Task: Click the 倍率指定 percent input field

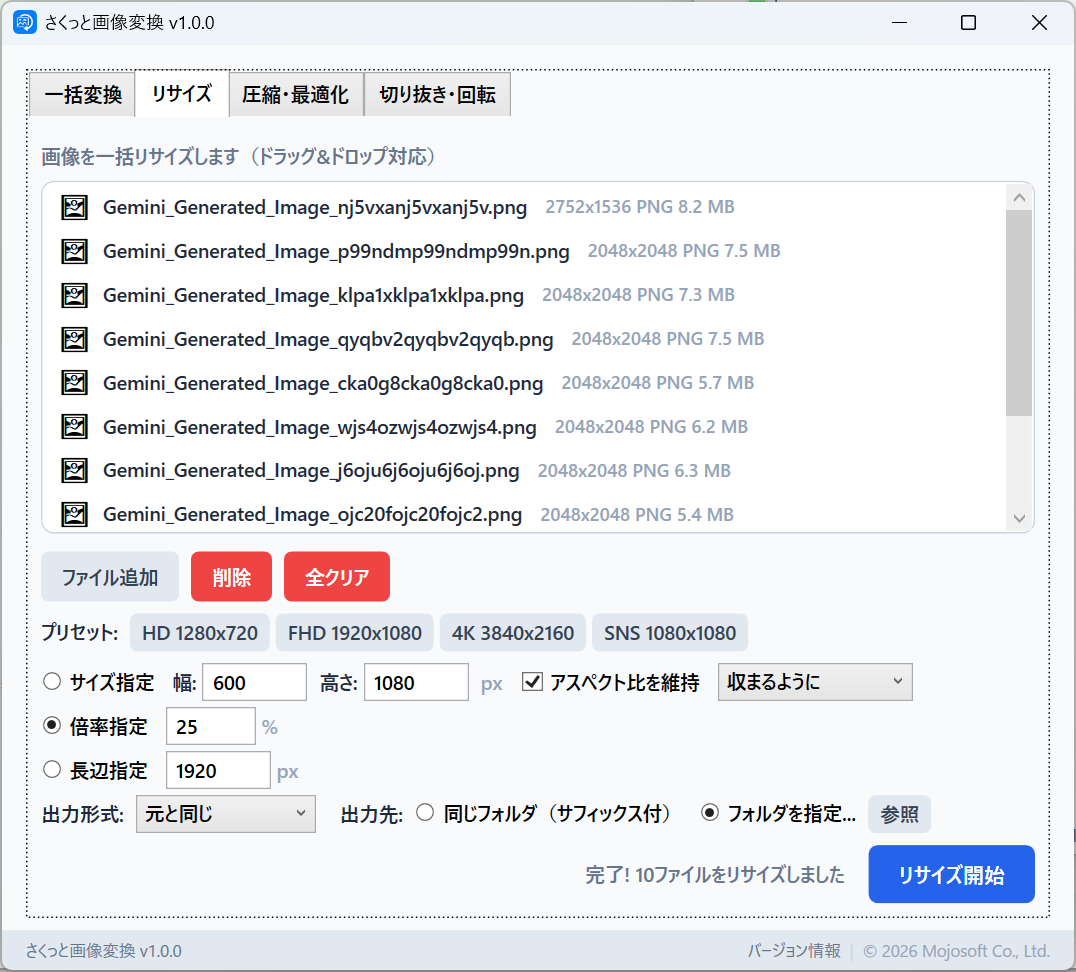Action: [x=210, y=727]
